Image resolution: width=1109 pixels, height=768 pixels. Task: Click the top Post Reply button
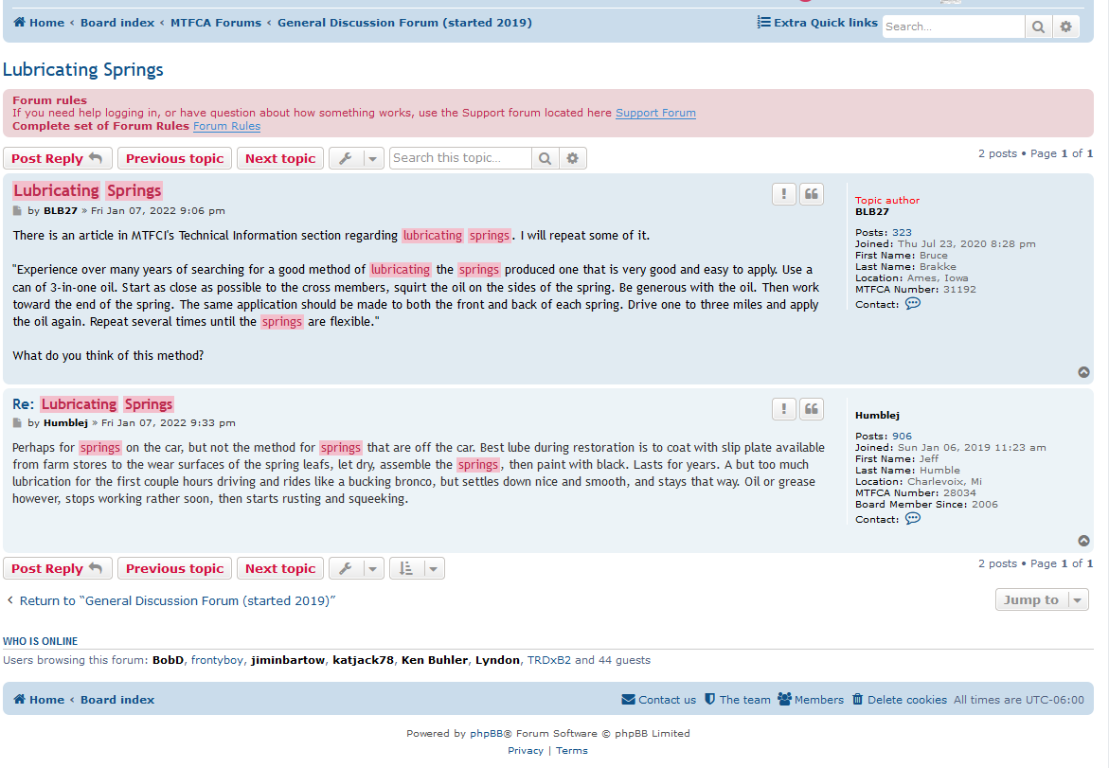57,158
